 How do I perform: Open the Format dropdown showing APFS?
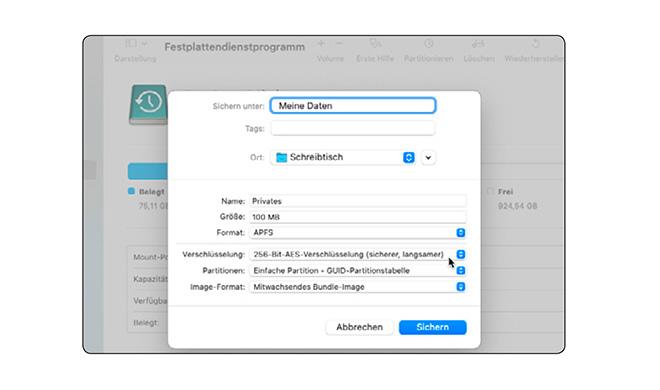358,232
